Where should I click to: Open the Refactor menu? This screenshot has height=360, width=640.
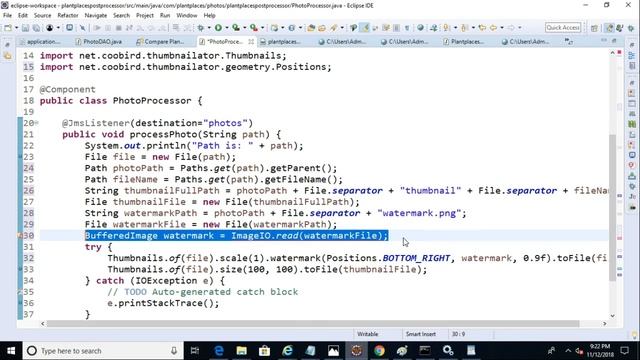pos(68,16)
